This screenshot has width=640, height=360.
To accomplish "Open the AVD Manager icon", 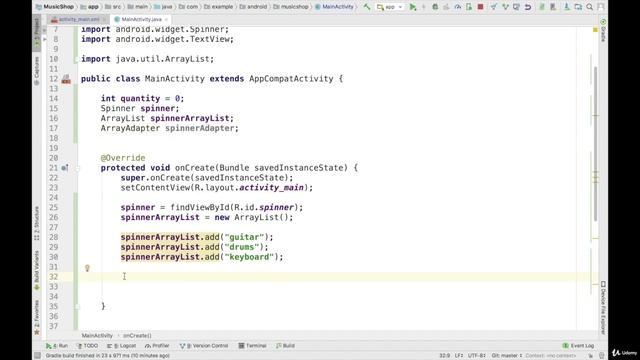I will 542,7.
